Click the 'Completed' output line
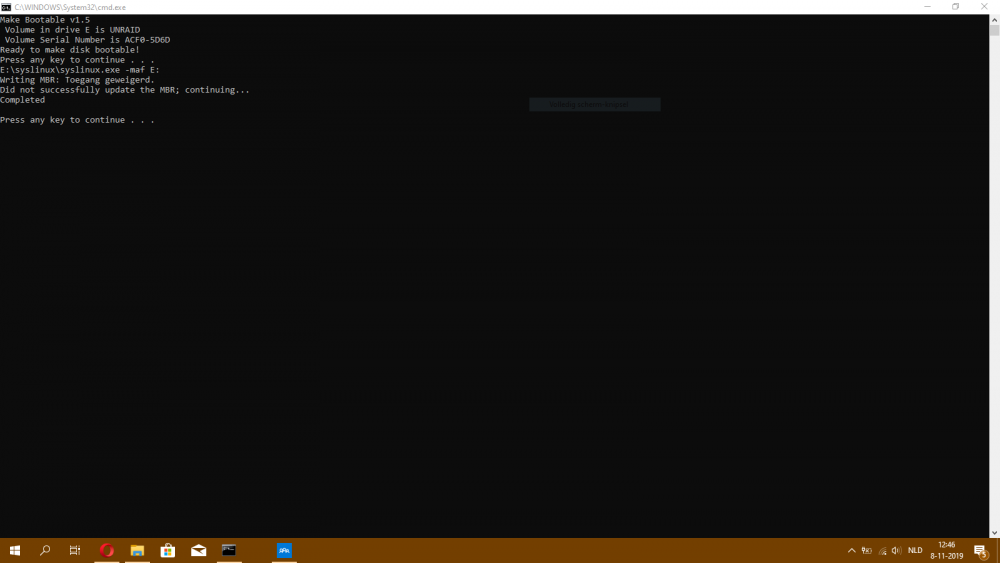Image resolution: width=1000 pixels, height=563 pixels. tap(22, 100)
